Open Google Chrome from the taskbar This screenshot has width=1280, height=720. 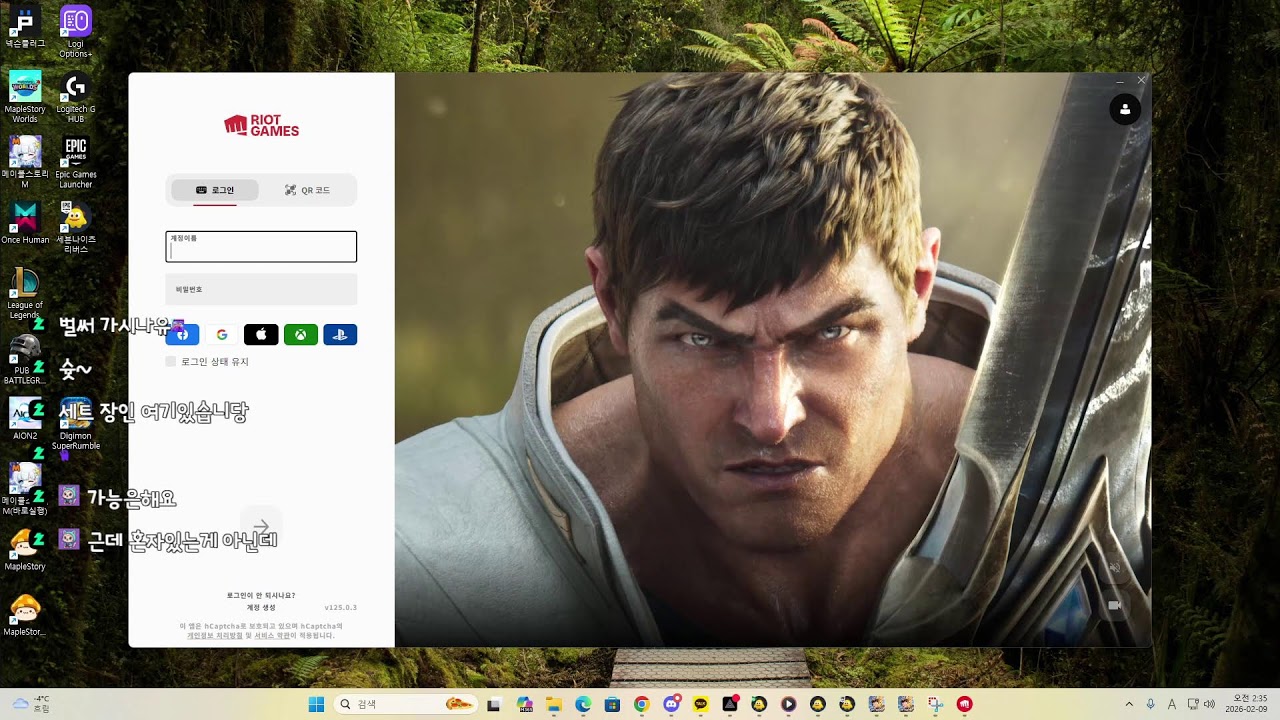click(x=641, y=704)
